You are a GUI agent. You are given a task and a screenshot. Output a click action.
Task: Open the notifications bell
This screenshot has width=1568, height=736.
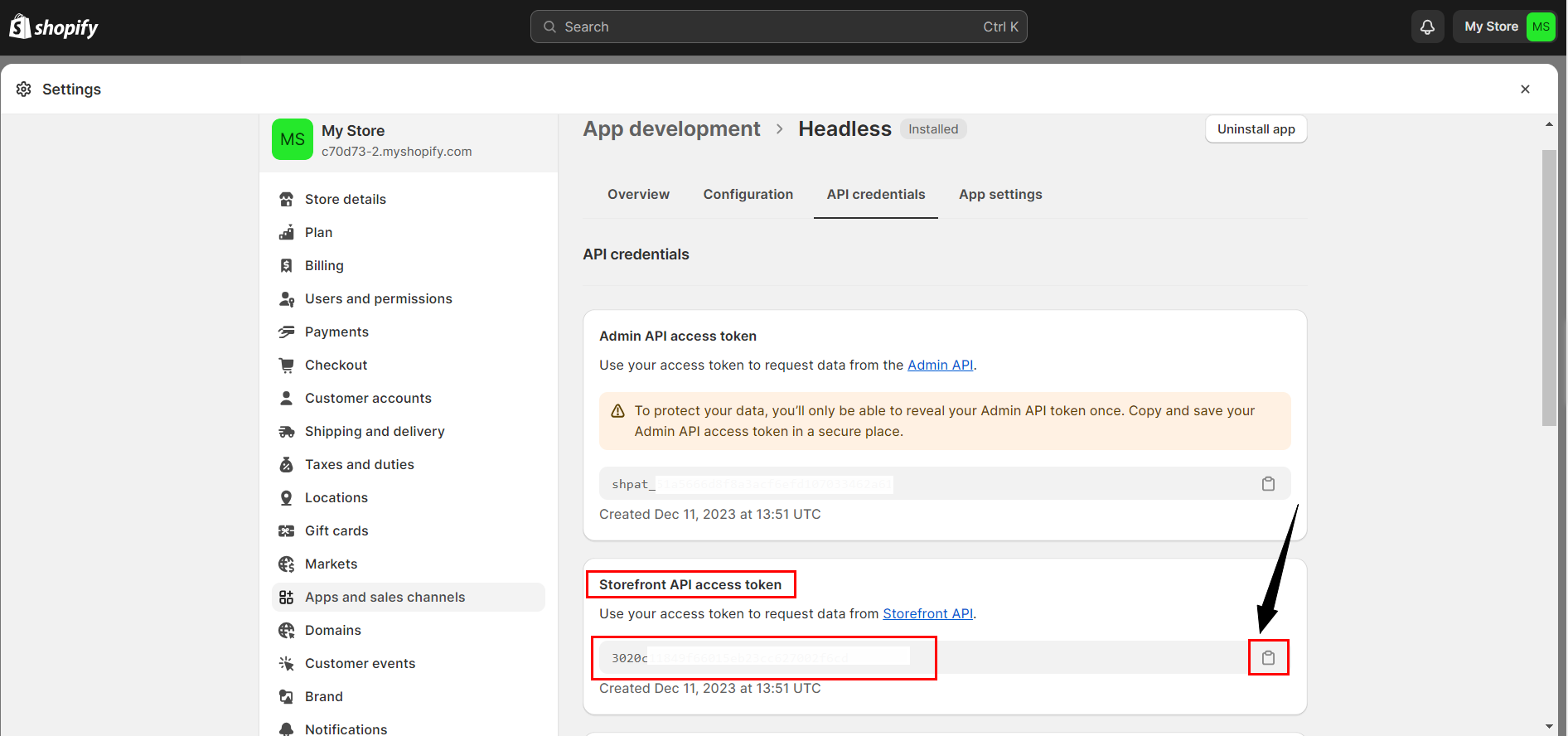[x=1427, y=27]
